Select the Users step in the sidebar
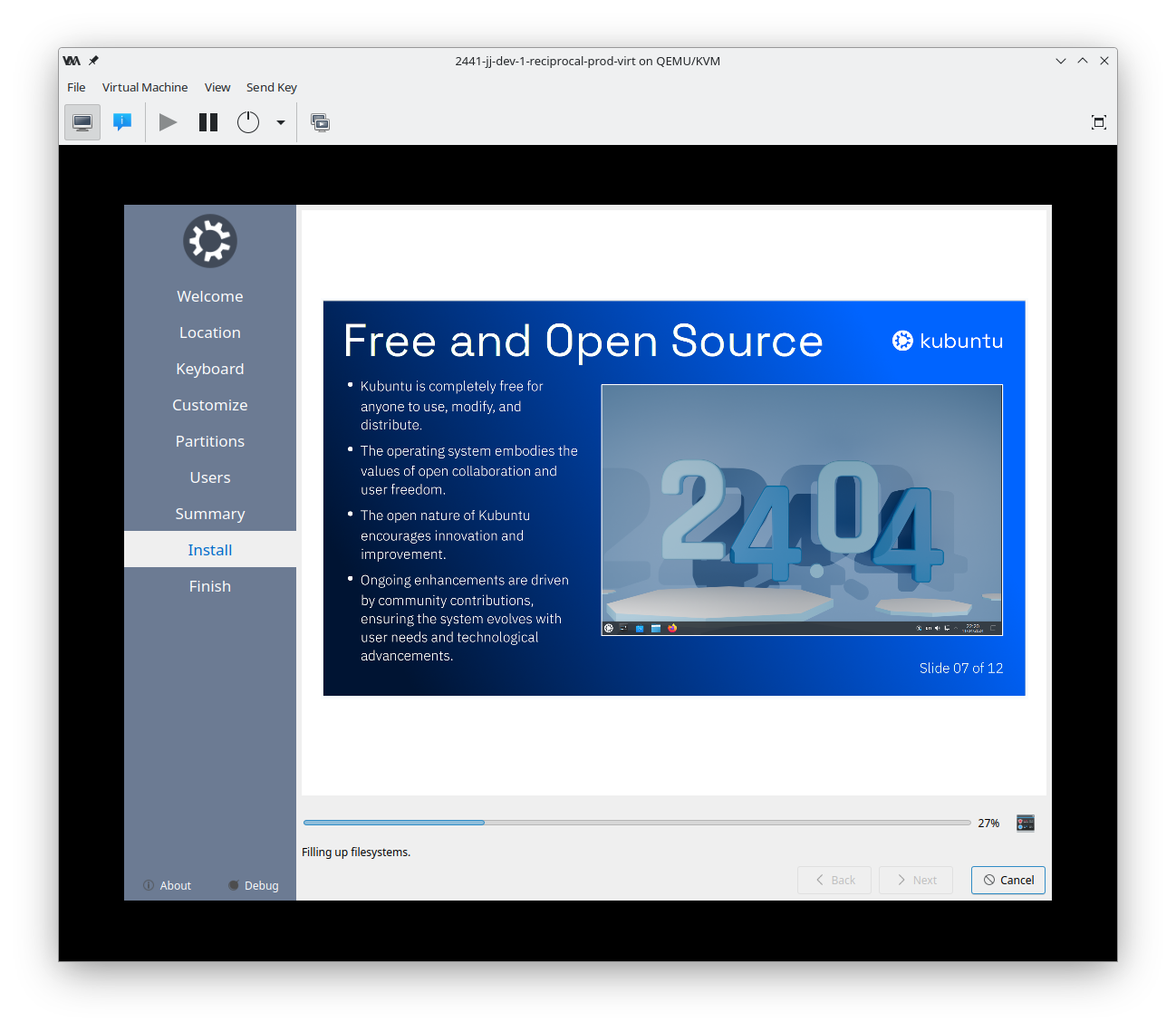The image size is (1176, 1031). point(210,477)
